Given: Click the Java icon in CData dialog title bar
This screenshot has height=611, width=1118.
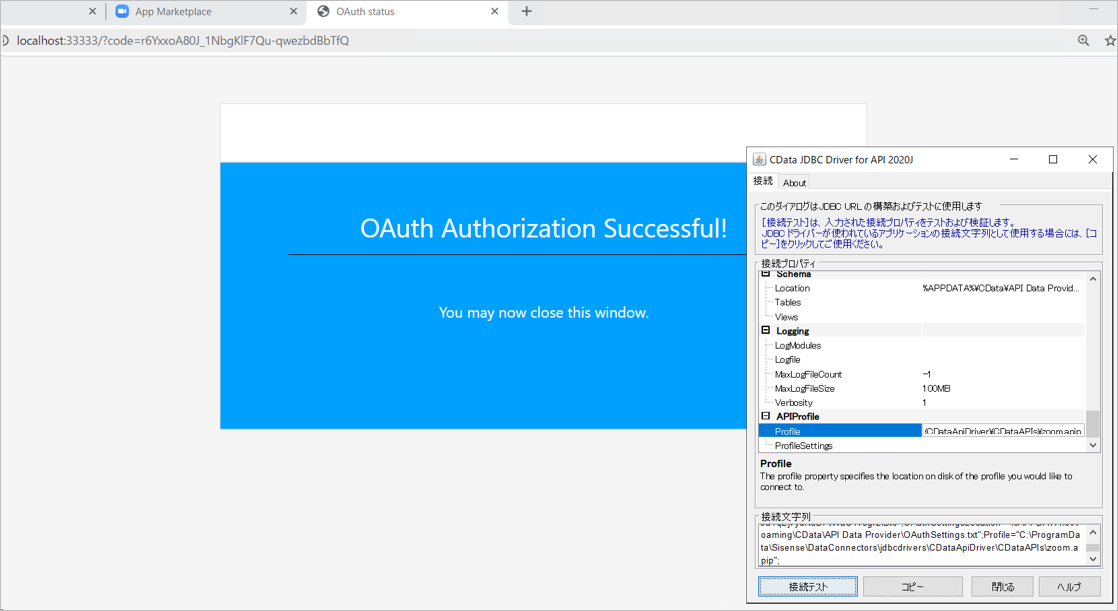Looking at the screenshot, I should (x=759, y=160).
